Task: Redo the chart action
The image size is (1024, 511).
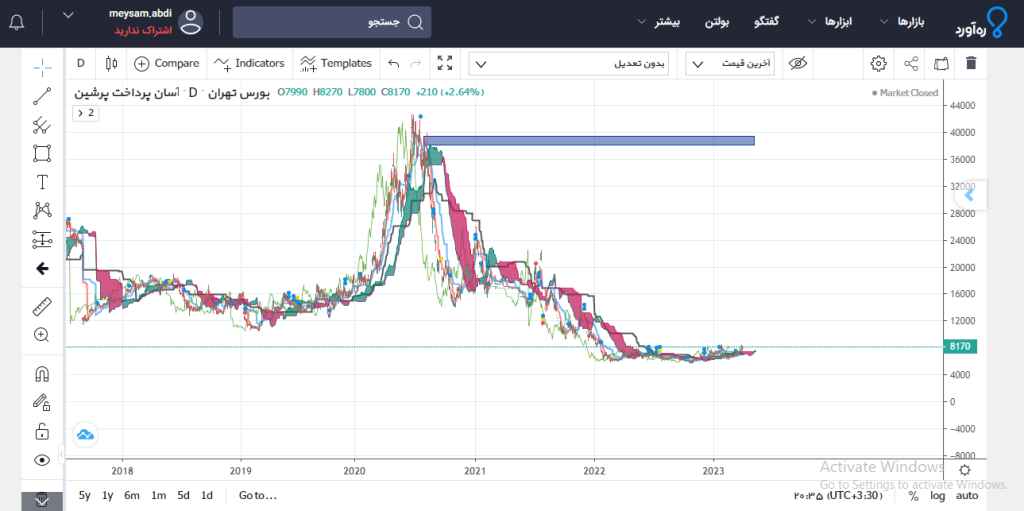Action: pyautogui.click(x=415, y=63)
